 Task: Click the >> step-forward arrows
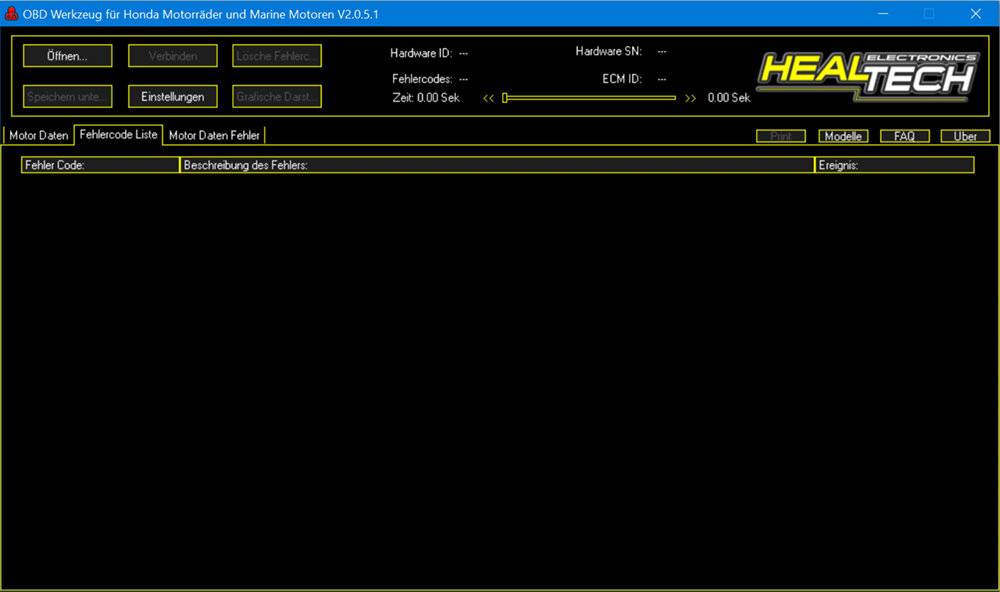pyautogui.click(x=690, y=98)
